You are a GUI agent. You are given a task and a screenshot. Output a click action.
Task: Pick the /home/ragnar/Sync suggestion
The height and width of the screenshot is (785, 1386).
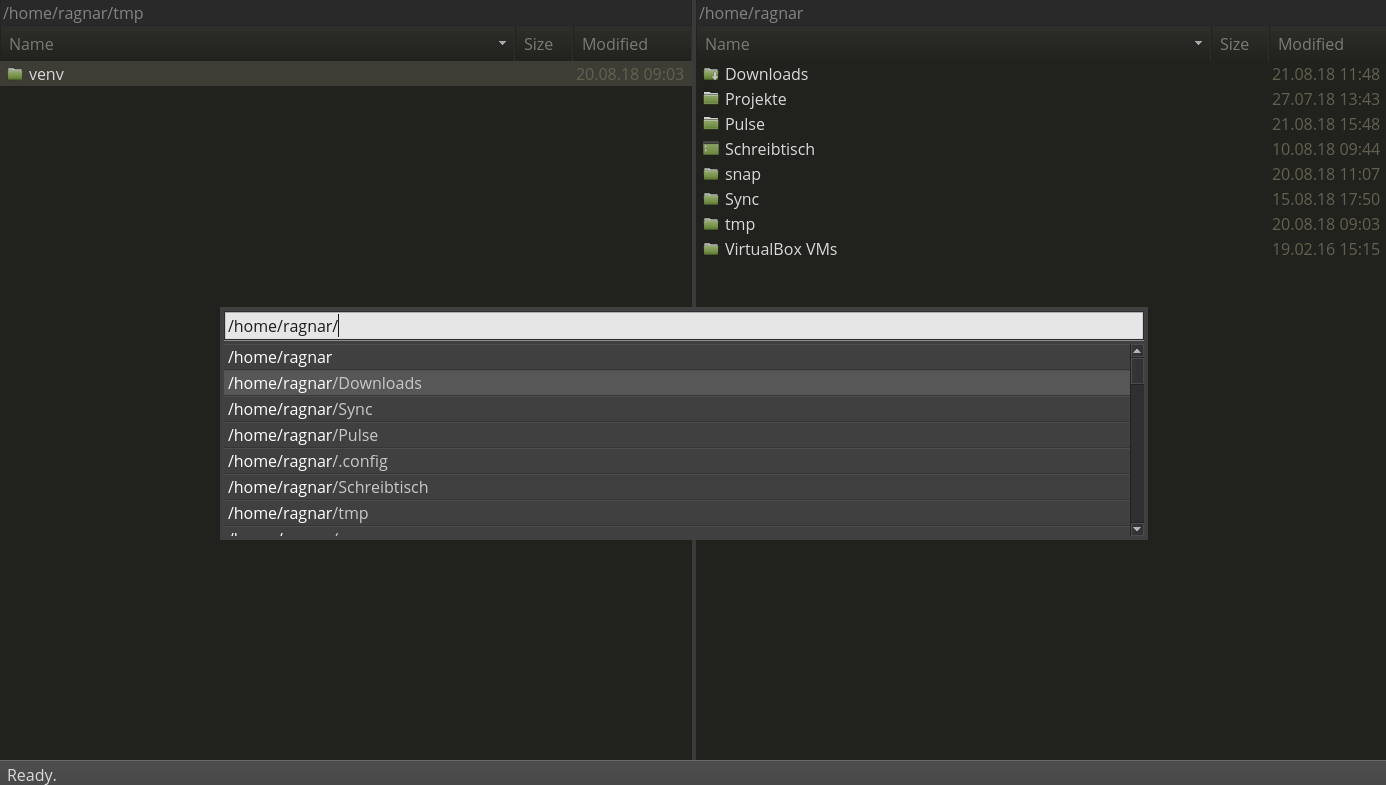click(x=300, y=409)
